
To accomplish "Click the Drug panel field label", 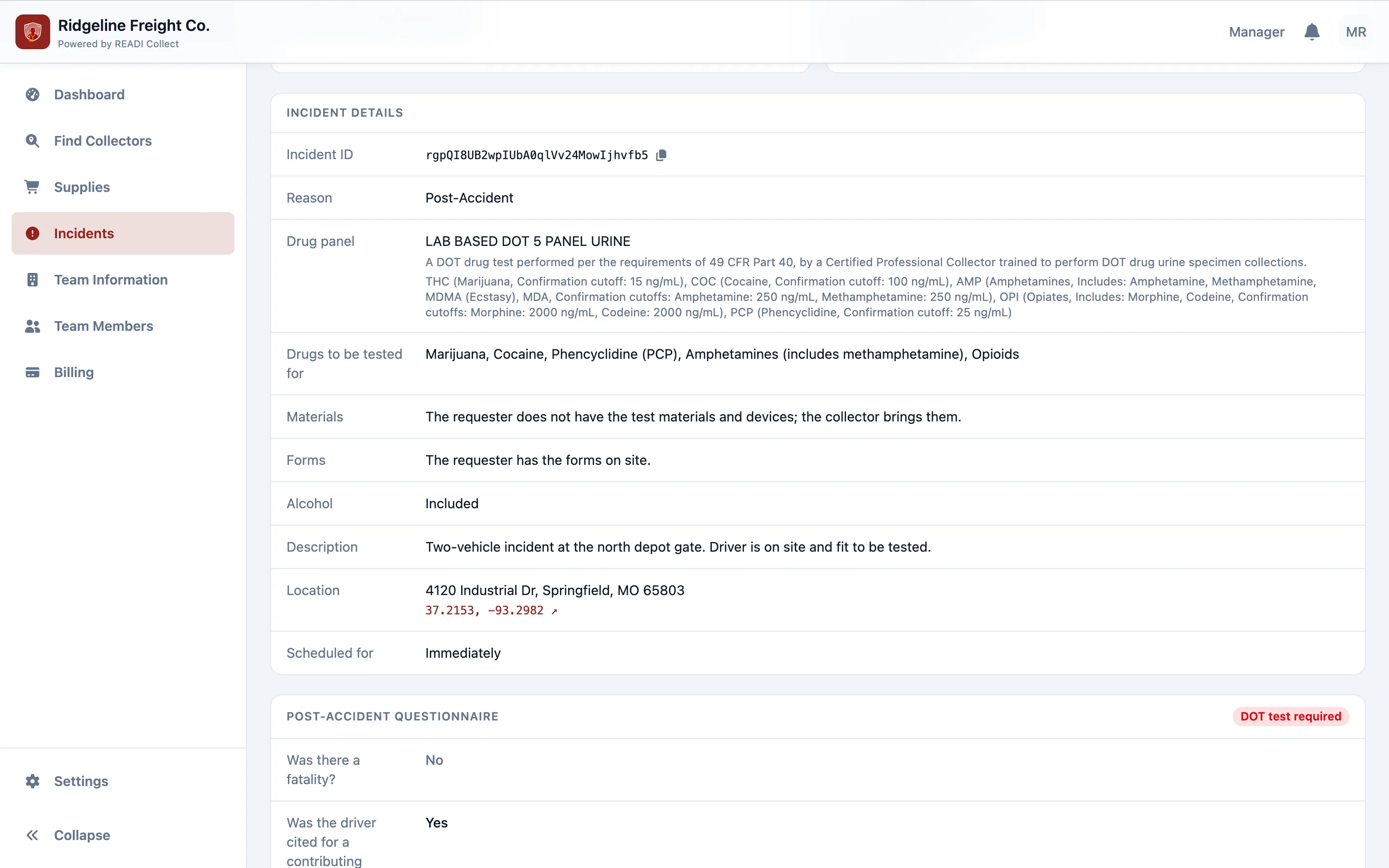I will [320, 241].
